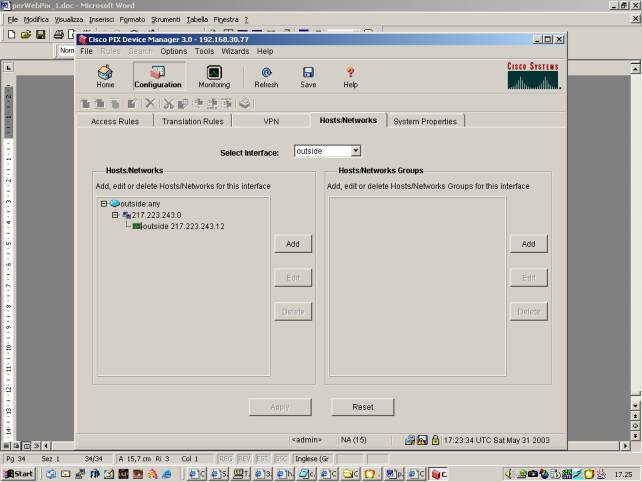The width and height of the screenshot is (642, 482).
Task: Click the <admin> status bar entry
Action: (306, 440)
